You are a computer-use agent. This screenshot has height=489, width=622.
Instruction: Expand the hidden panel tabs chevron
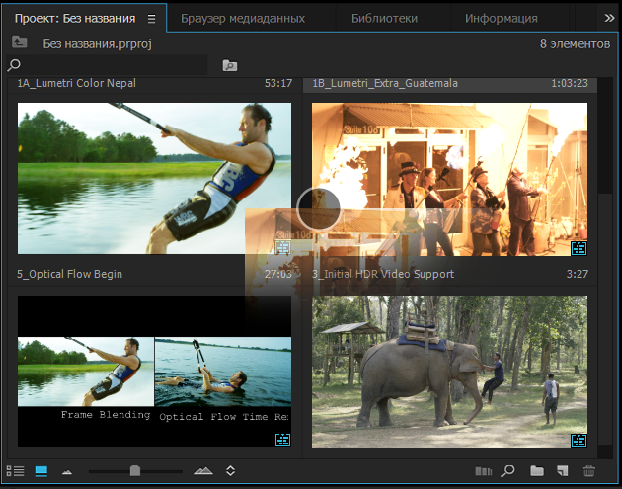(x=609, y=18)
